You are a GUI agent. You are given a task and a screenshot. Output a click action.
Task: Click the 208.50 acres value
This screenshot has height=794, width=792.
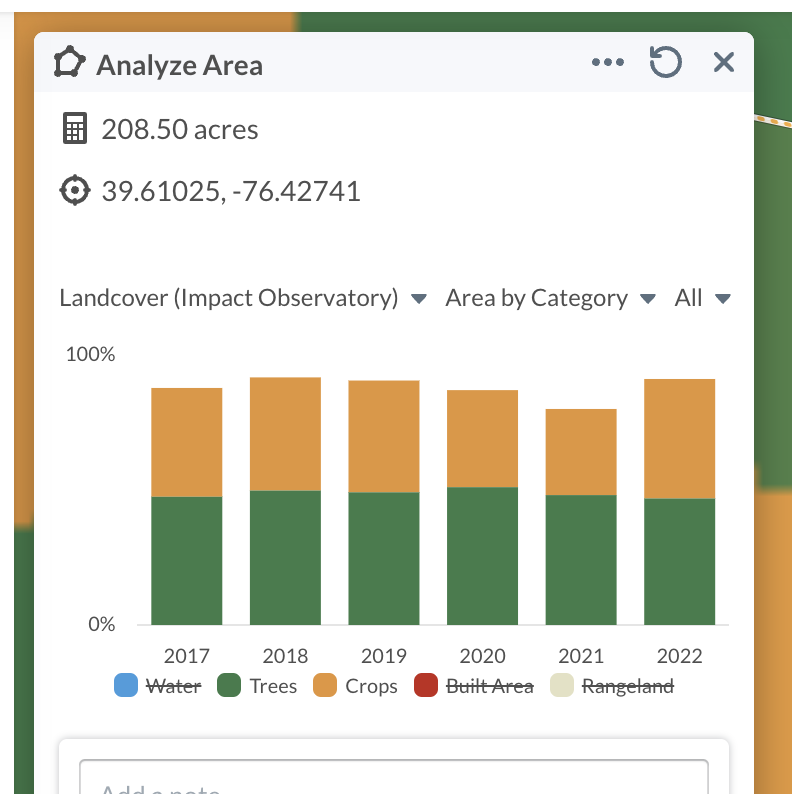tap(180, 129)
